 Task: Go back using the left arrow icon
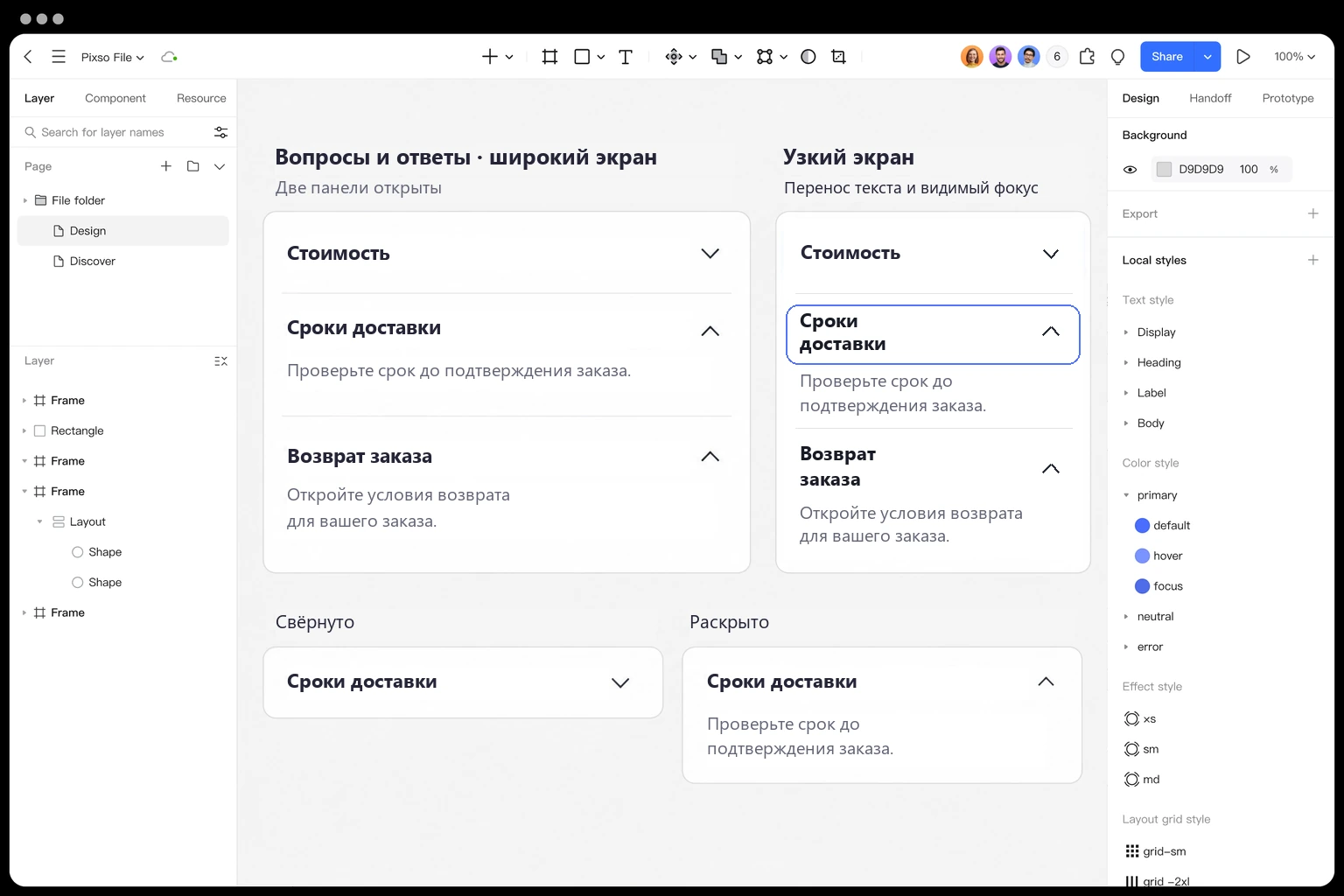coord(28,57)
